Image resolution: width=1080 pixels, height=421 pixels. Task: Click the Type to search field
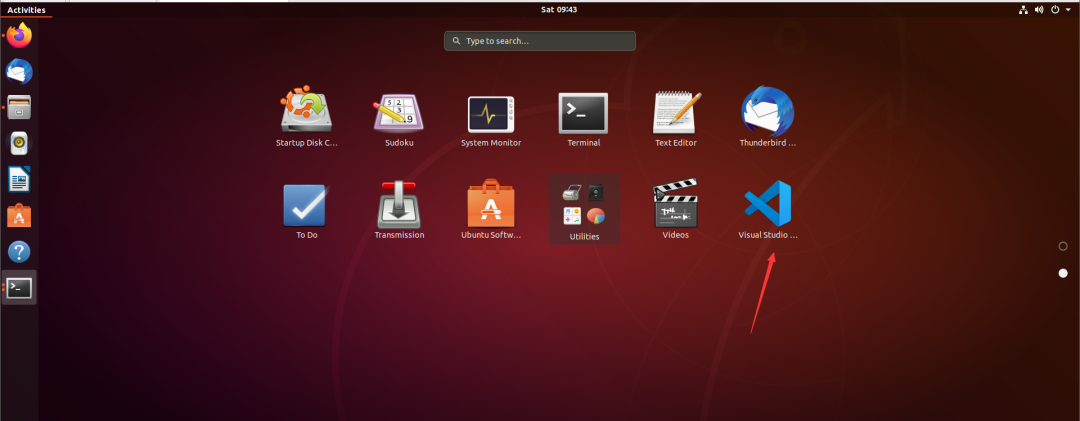[540, 41]
